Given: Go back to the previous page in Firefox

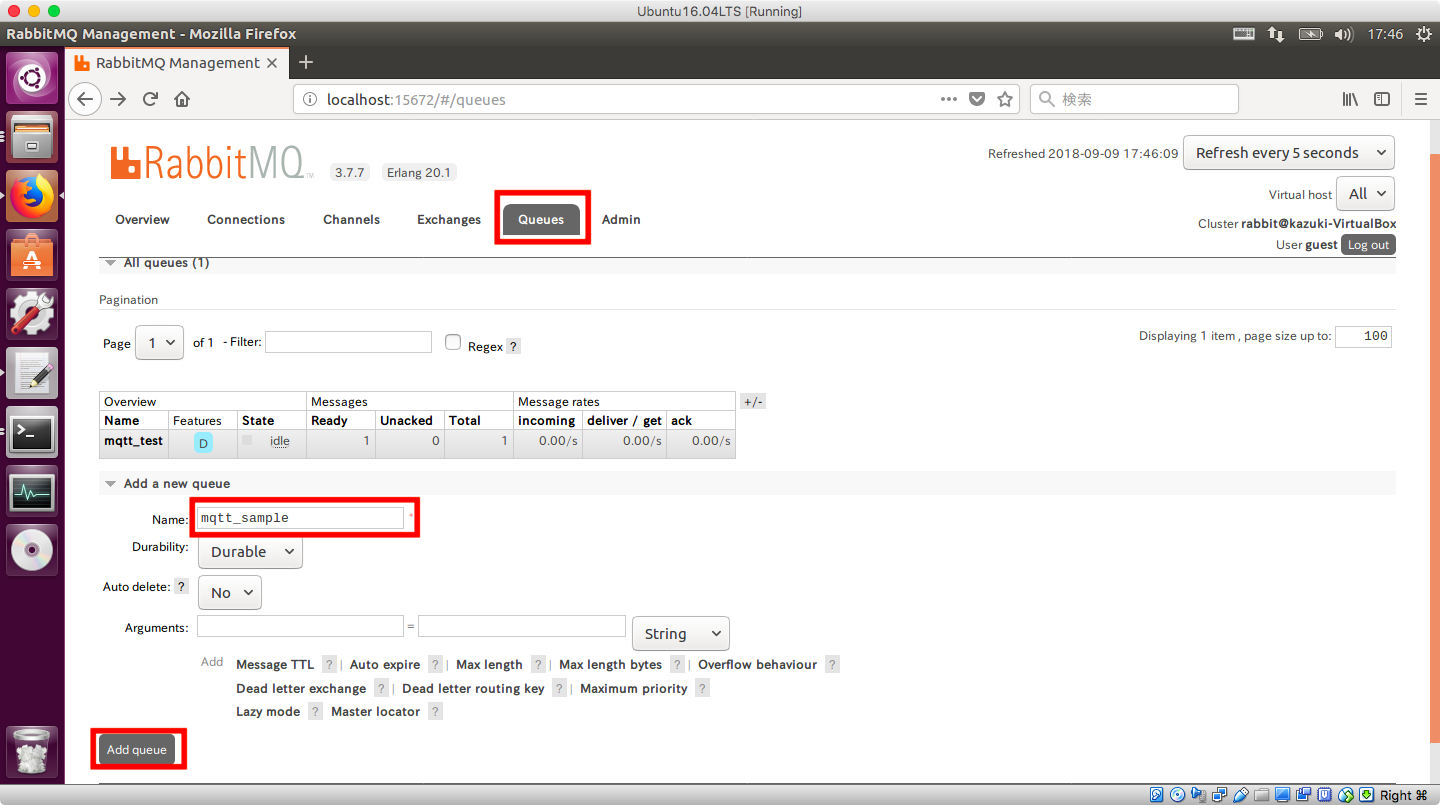Looking at the screenshot, I should point(85,99).
